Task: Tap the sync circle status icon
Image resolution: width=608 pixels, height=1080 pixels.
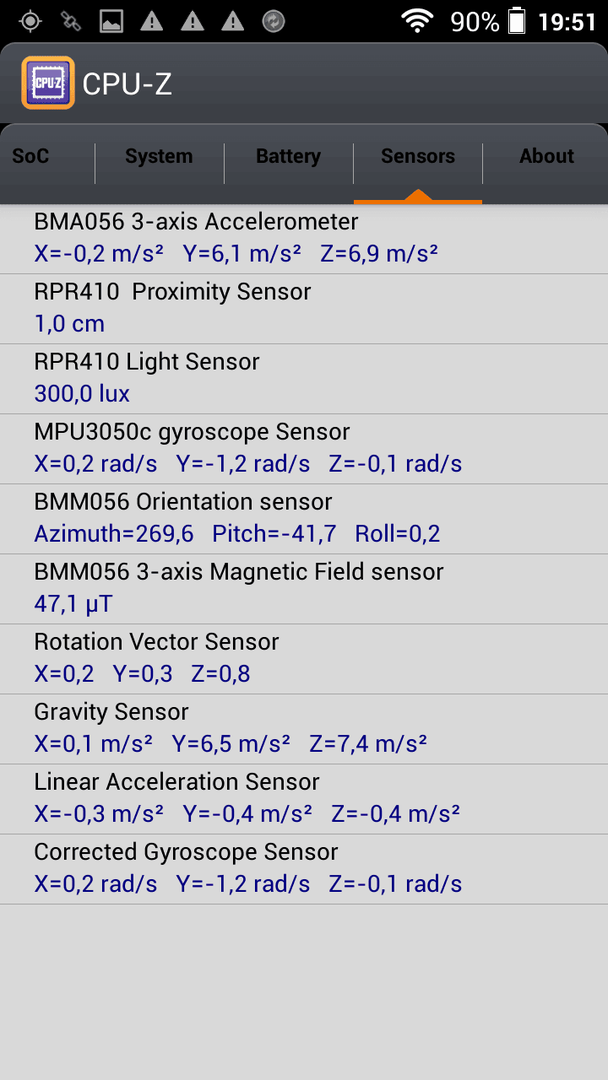Action: click(273, 21)
